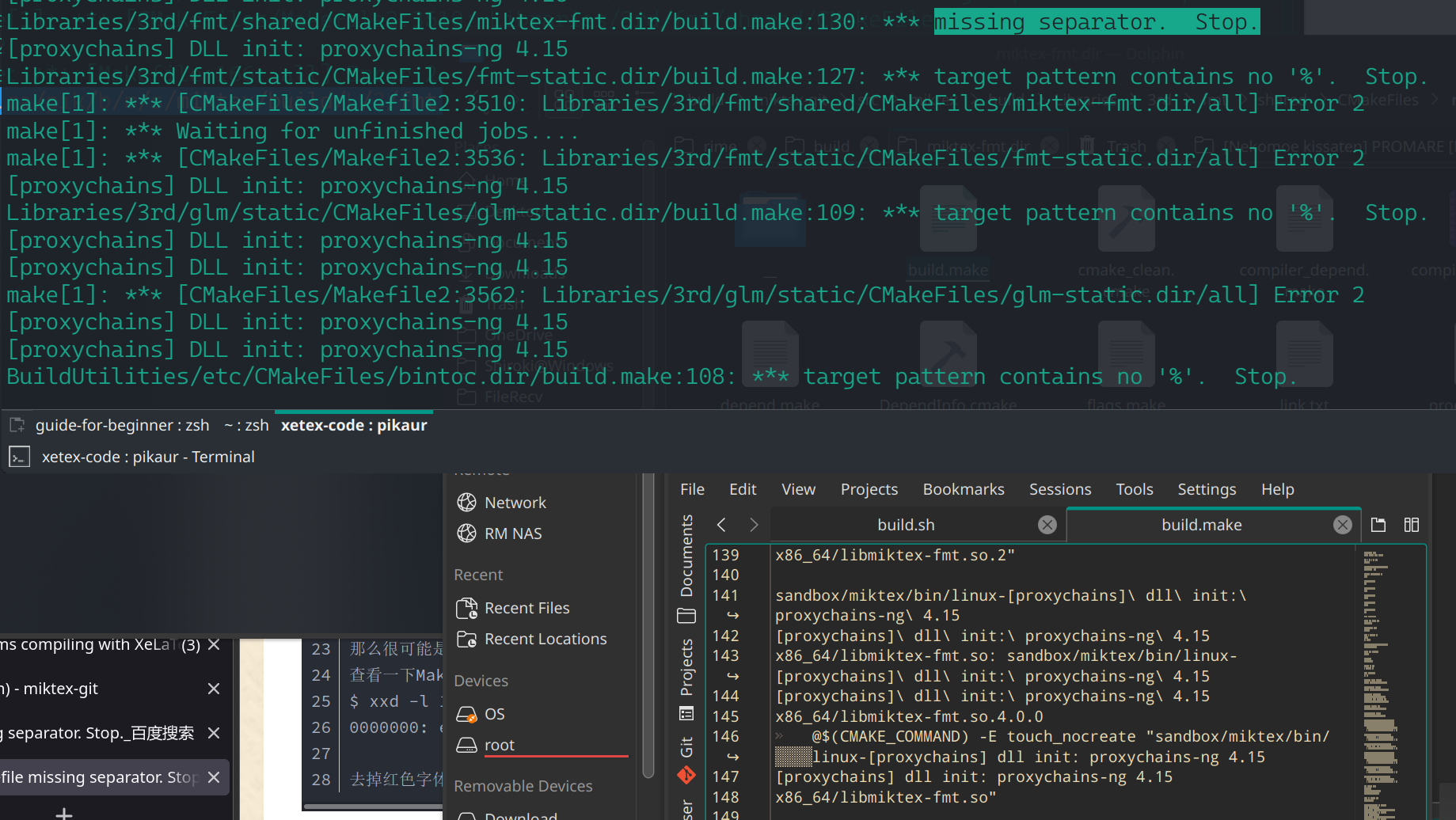
Task: Click the new terminal tab icon in Konsole
Action: [x=17, y=425]
